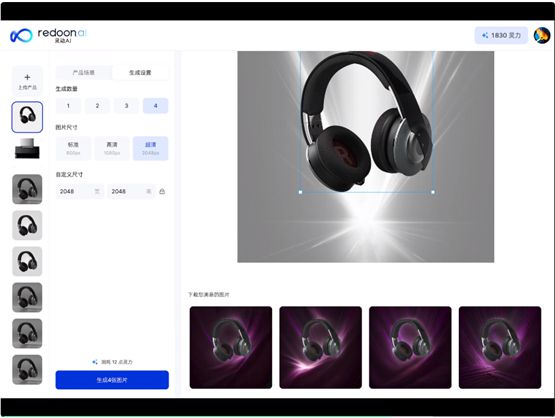Click the custom height 2048 field
555x418 pixels.
click(131, 191)
